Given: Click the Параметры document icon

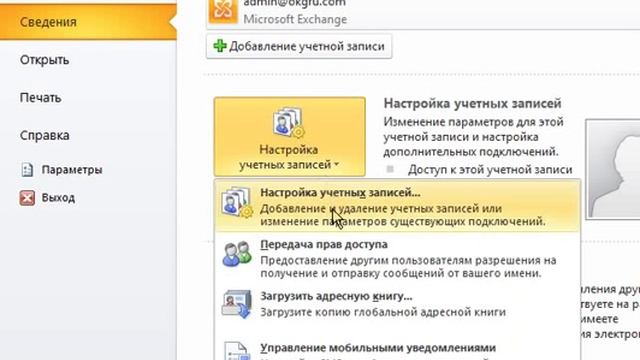Looking at the screenshot, I should (x=27, y=170).
